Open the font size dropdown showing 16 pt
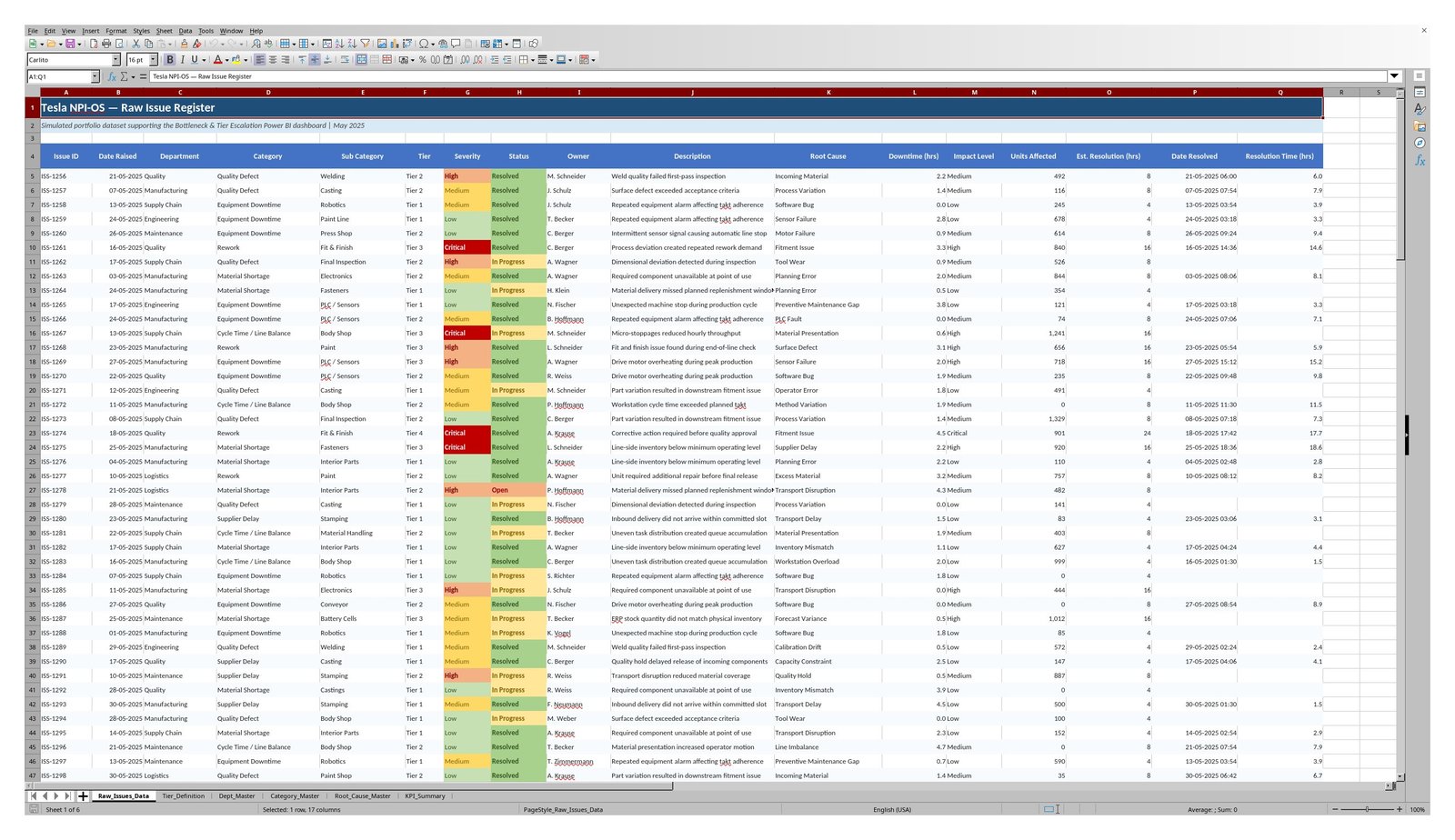 pos(153,60)
